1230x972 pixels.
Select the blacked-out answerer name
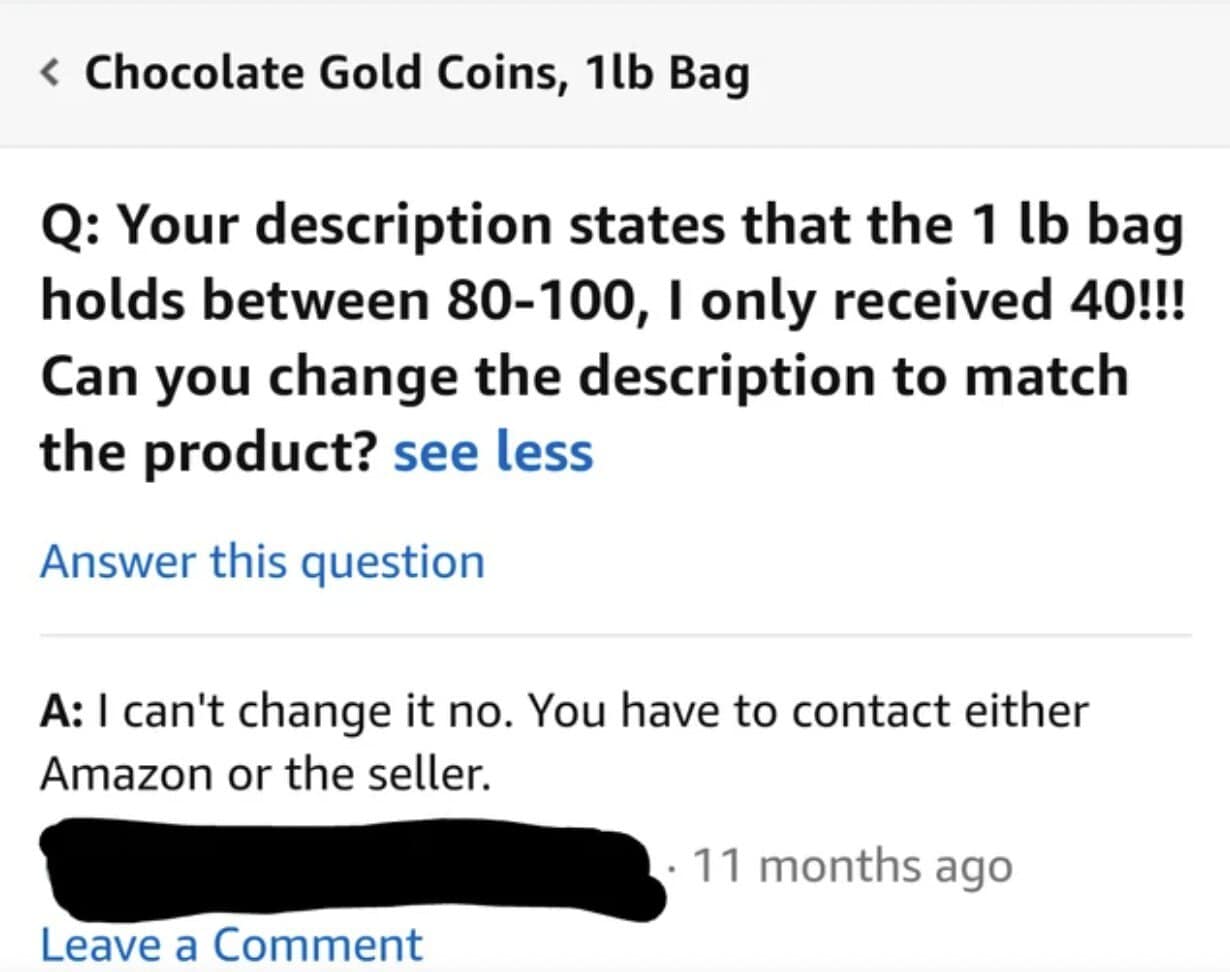point(350,865)
